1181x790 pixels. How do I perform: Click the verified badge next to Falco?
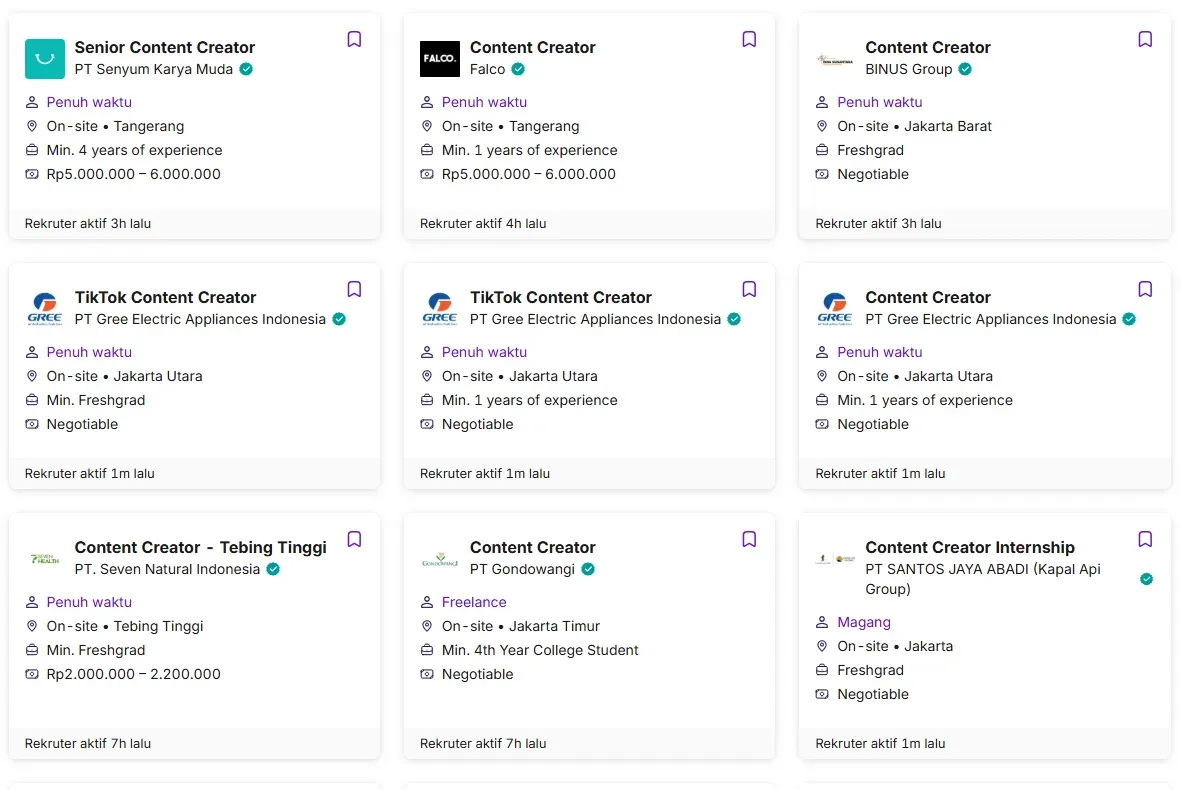tap(518, 70)
